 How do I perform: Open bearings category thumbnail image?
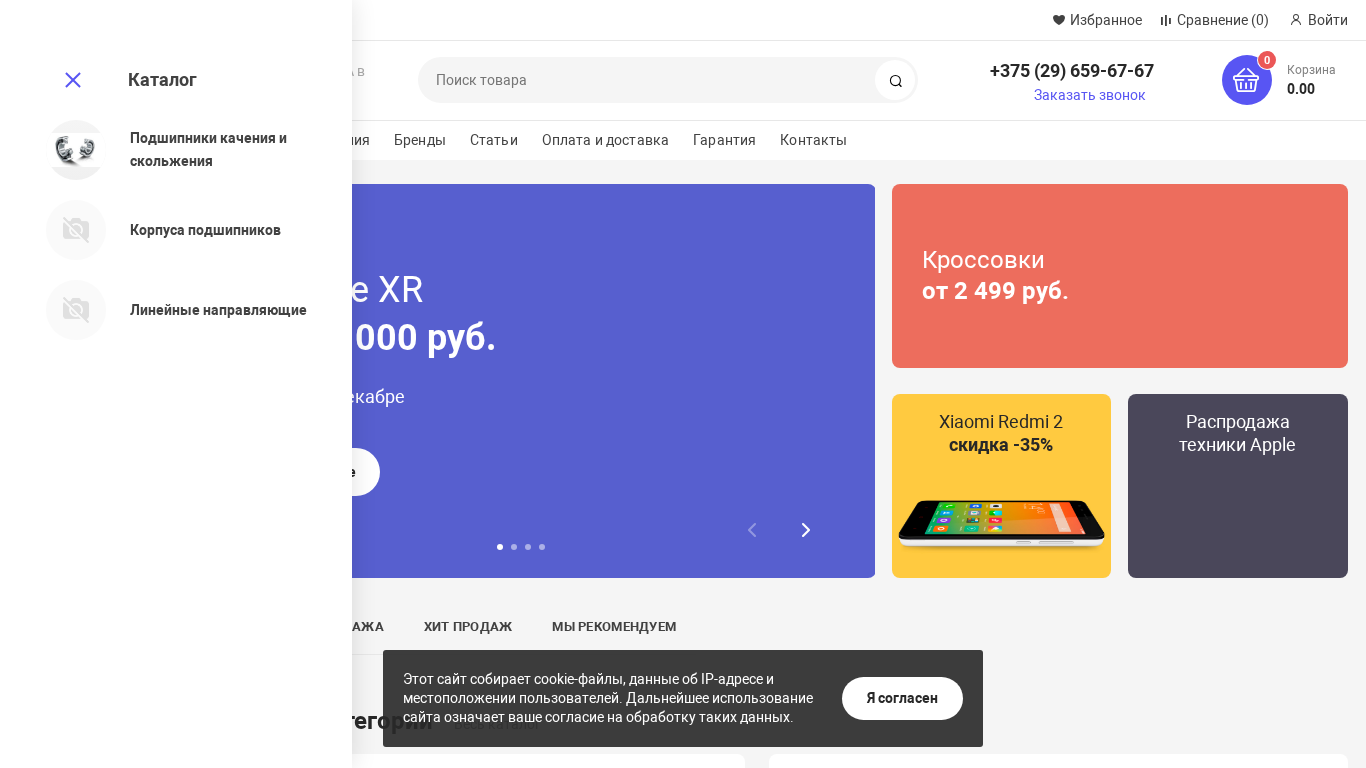pyautogui.click(x=76, y=150)
